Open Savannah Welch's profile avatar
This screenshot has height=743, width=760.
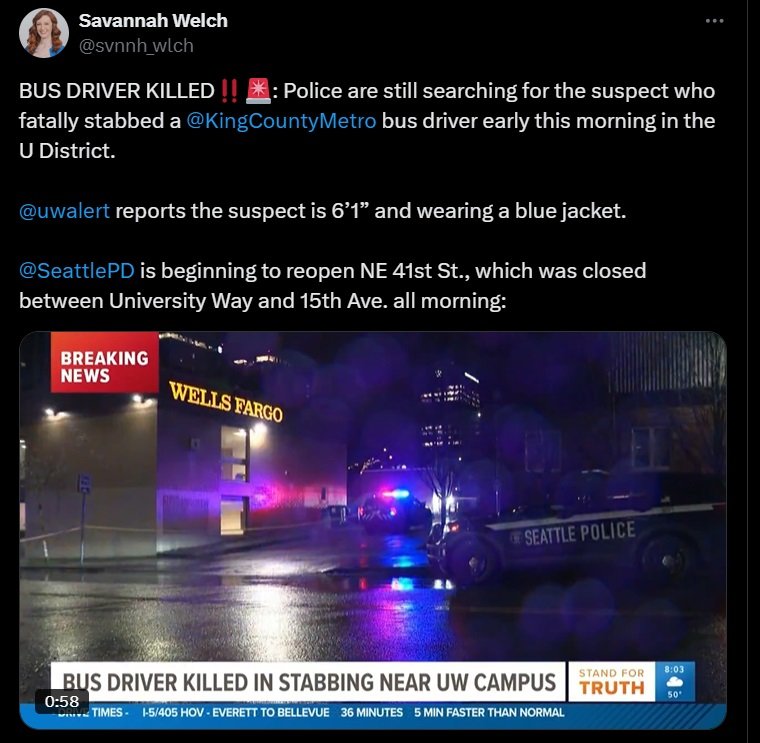[44, 33]
